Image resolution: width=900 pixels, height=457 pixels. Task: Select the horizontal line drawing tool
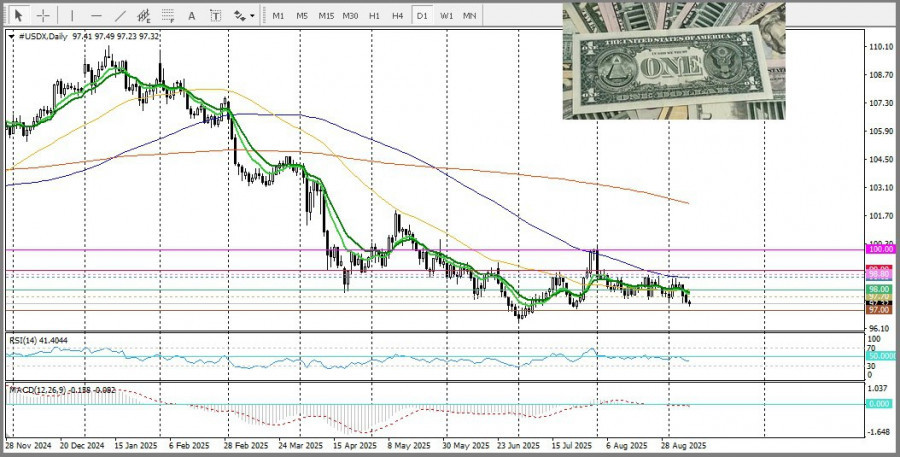coord(96,16)
